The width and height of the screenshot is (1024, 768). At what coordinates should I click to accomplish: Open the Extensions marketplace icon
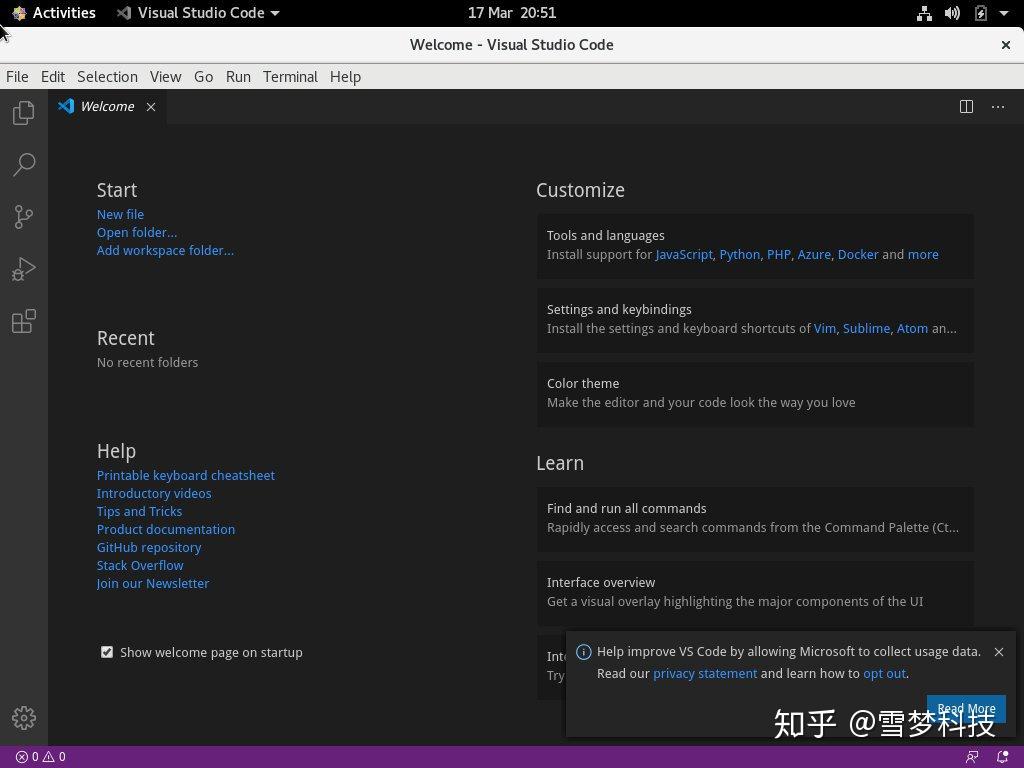click(x=23, y=320)
